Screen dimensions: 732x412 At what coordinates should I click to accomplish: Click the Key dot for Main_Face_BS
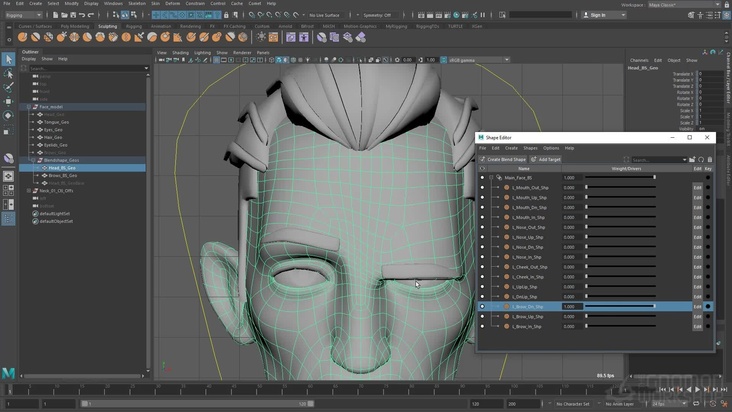tap(708, 178)
